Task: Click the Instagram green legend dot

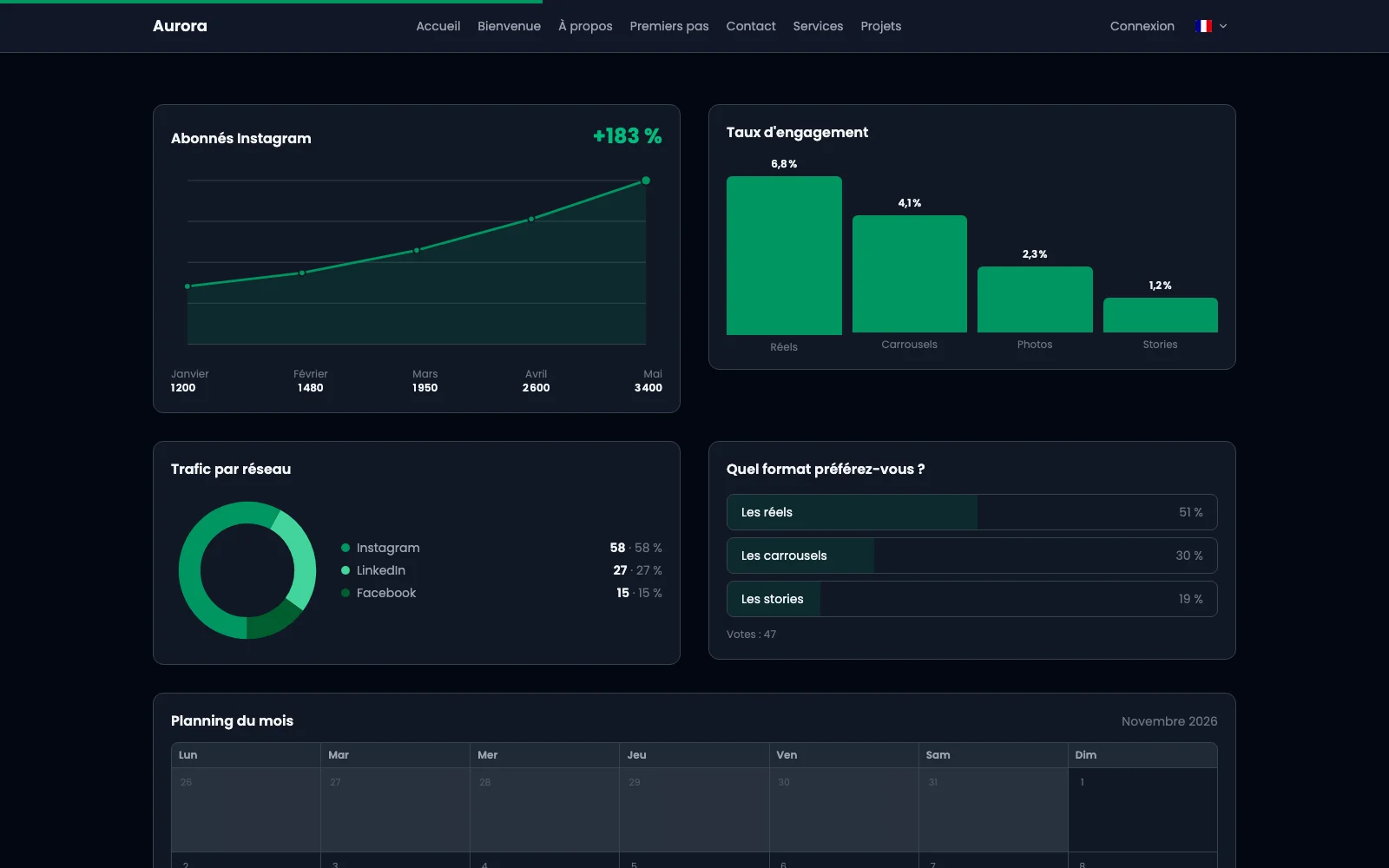Action: [346, 548]
